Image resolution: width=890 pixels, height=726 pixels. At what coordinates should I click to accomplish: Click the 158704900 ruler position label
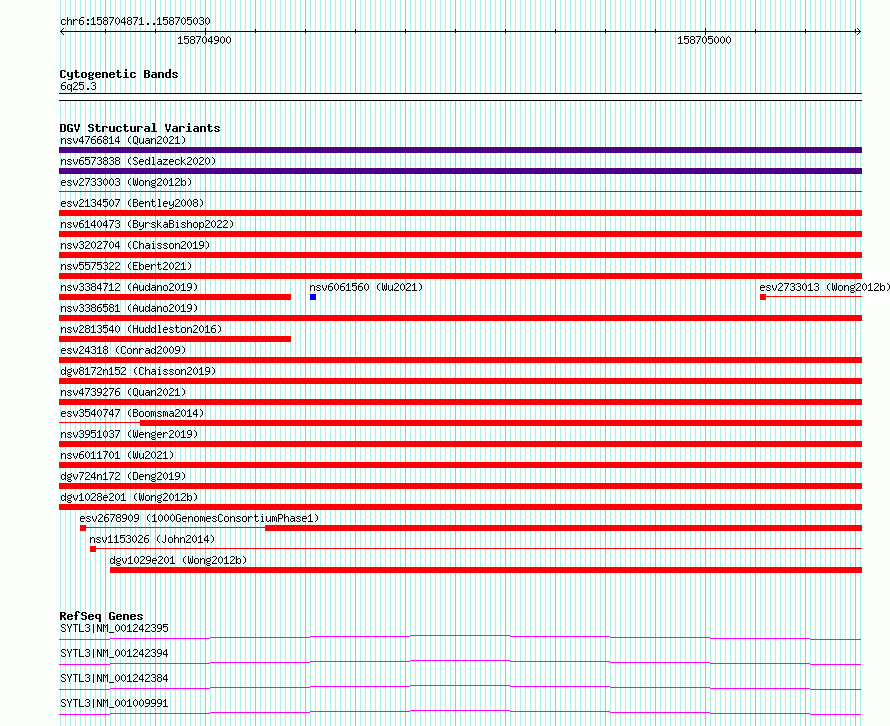[x=204, y=40]
